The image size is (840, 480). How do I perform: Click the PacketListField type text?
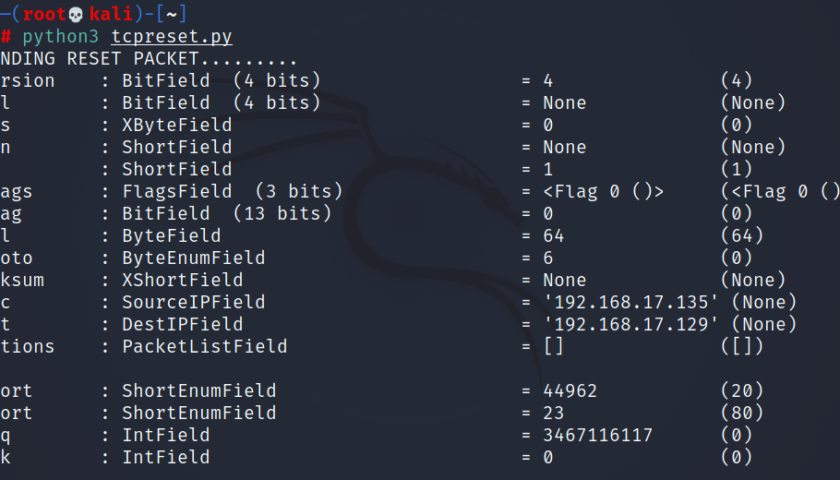[x=205, y=347]
